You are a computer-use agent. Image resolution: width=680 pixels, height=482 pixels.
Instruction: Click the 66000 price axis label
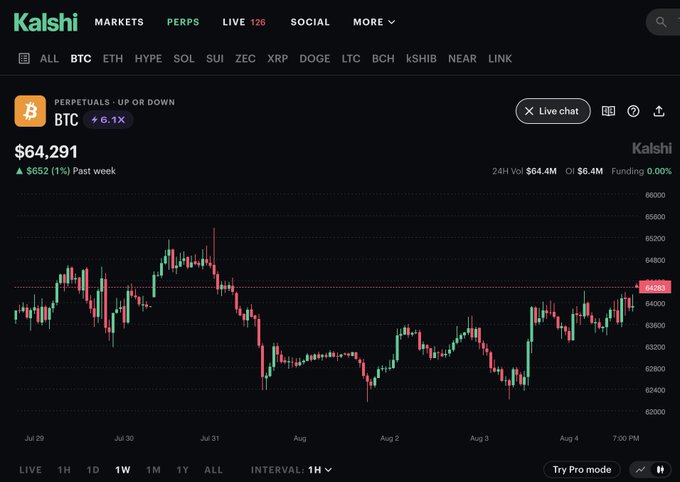pyautogui.click(x=655, y=195)
